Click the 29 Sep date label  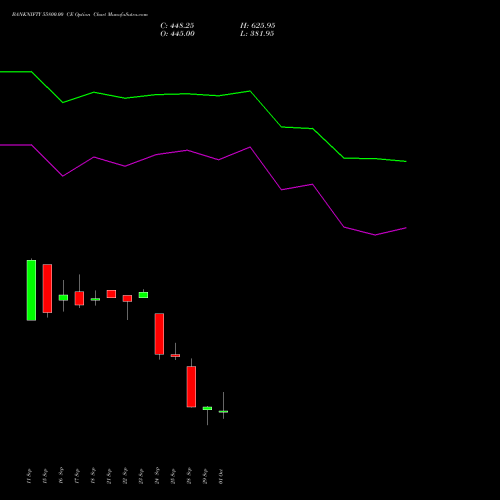click(x=205, y=476)
